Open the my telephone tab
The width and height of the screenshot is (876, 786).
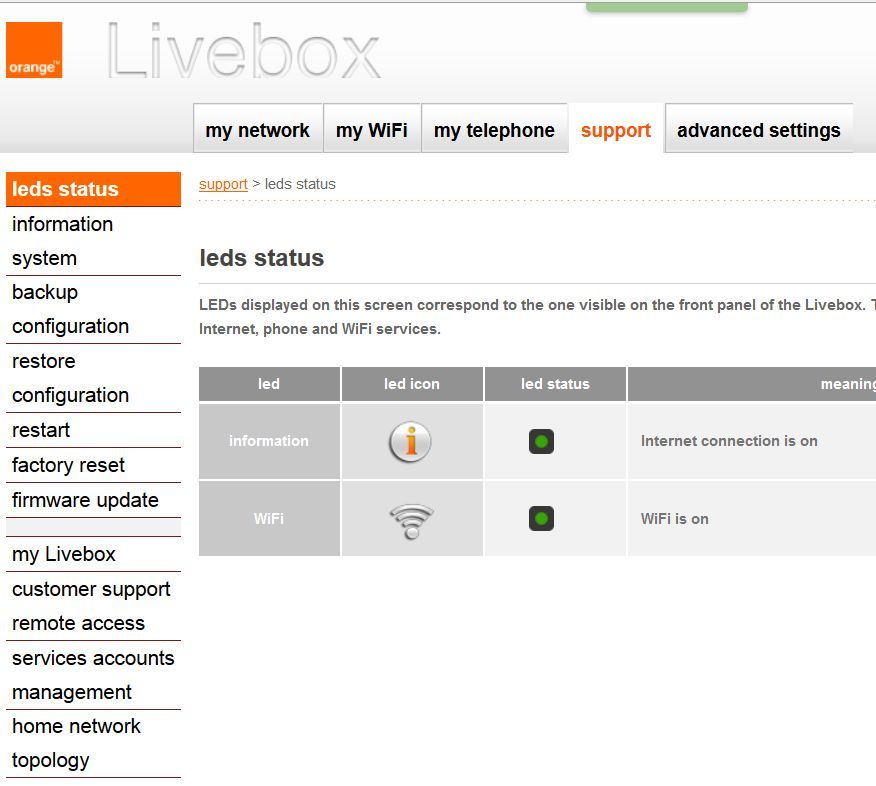pyautogui.click(x=494, y=129)
